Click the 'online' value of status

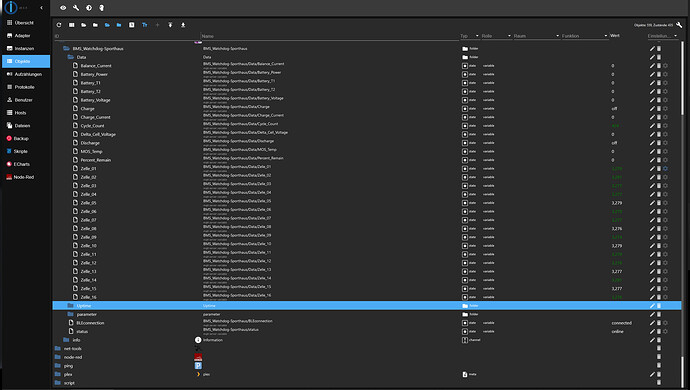click(617, 331)
